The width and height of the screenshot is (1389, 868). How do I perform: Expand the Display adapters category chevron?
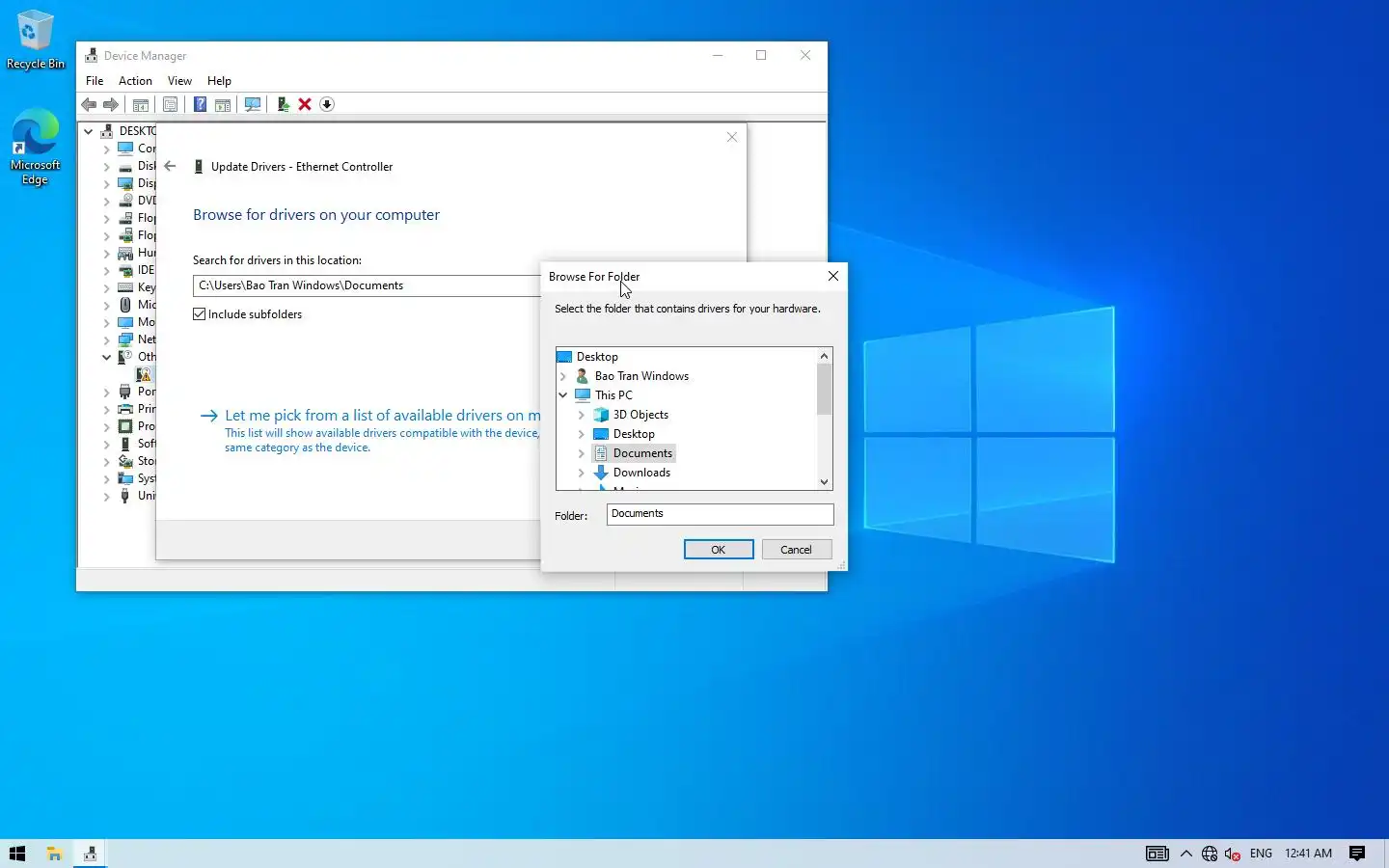click(x=107, y=183)
